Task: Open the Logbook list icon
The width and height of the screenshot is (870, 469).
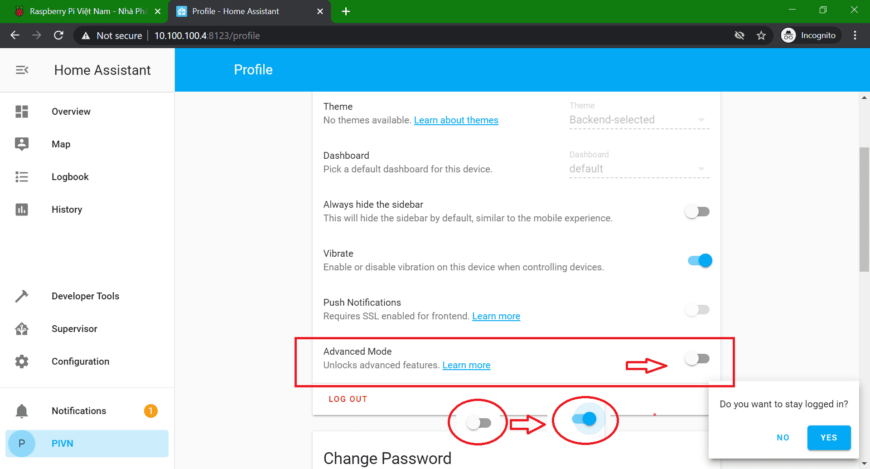Action: coord(22,177)
